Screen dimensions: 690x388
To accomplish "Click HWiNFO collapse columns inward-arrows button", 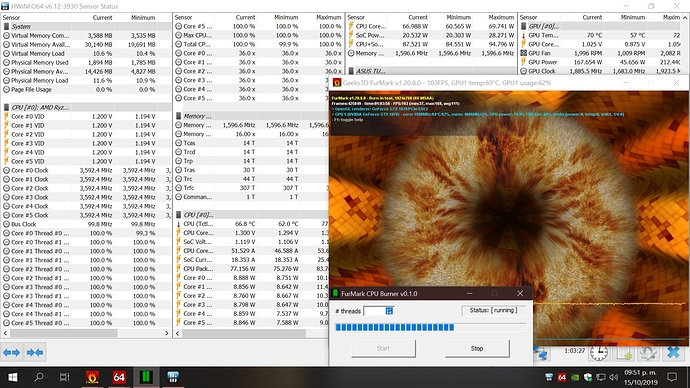I will [x=35, y=352].
